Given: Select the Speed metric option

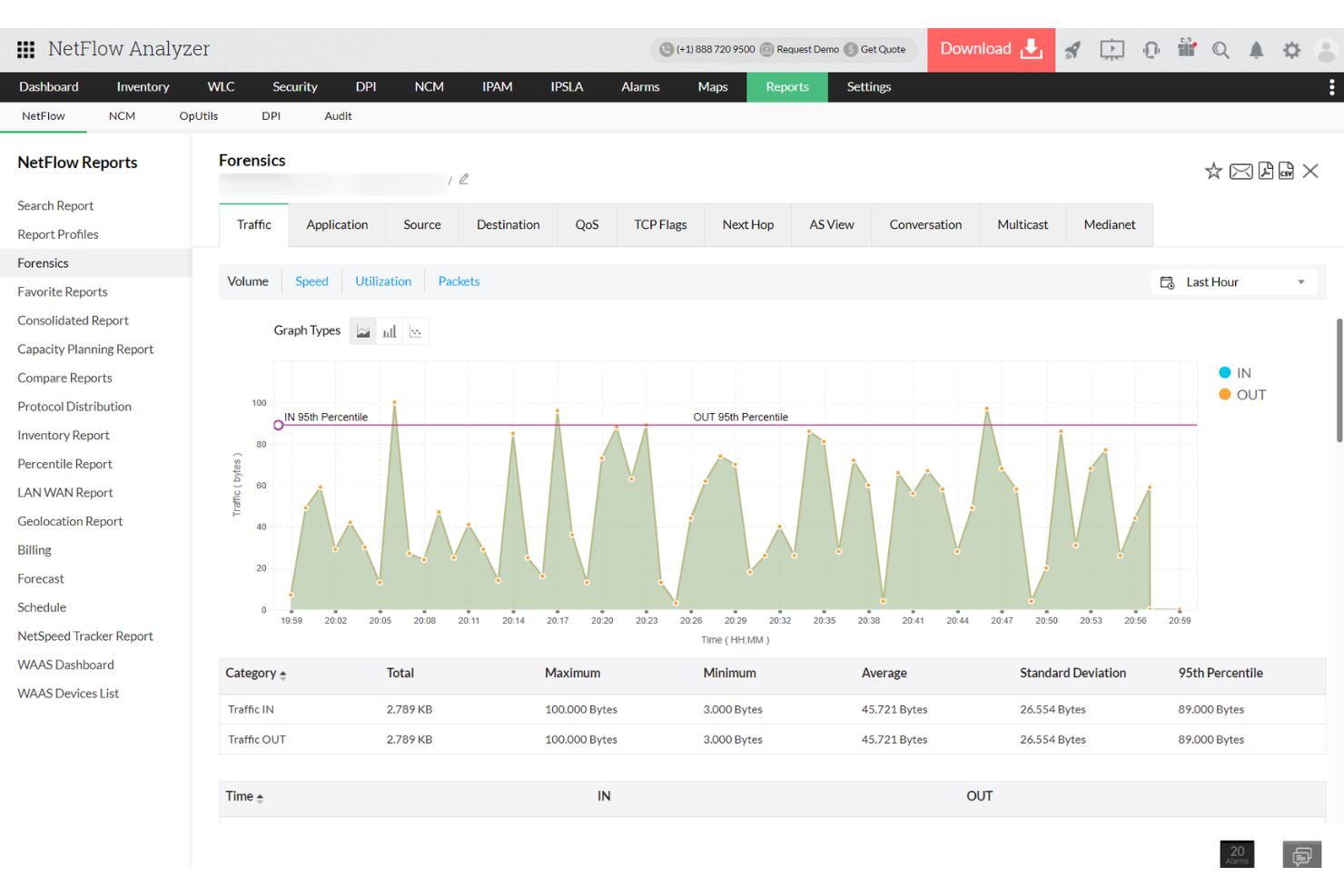Looking at the screenshot, I should pos(311,281).
